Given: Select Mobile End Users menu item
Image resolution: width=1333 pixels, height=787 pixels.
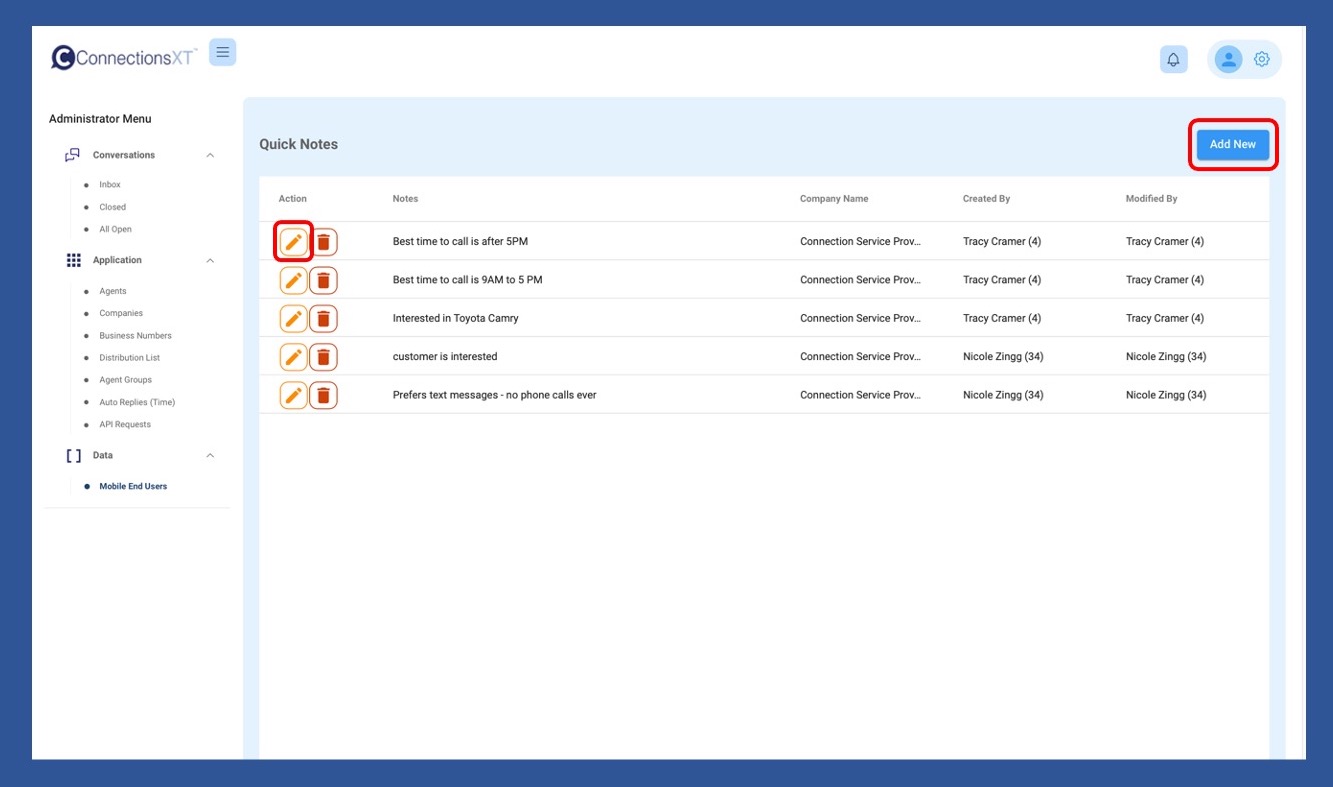Looking at the screenshot, I should click(x=133, y=487).
